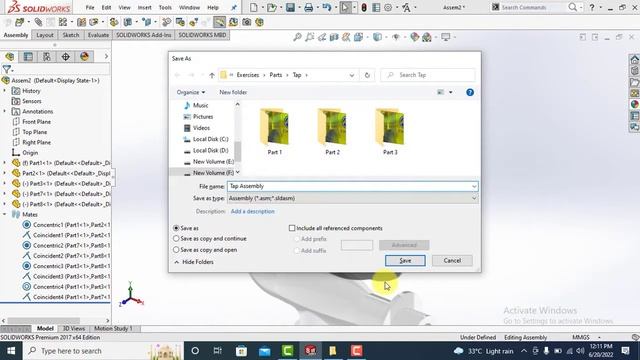Open the File menu
Viewport: 640px width, 360px height.
(x=90, y=7)
